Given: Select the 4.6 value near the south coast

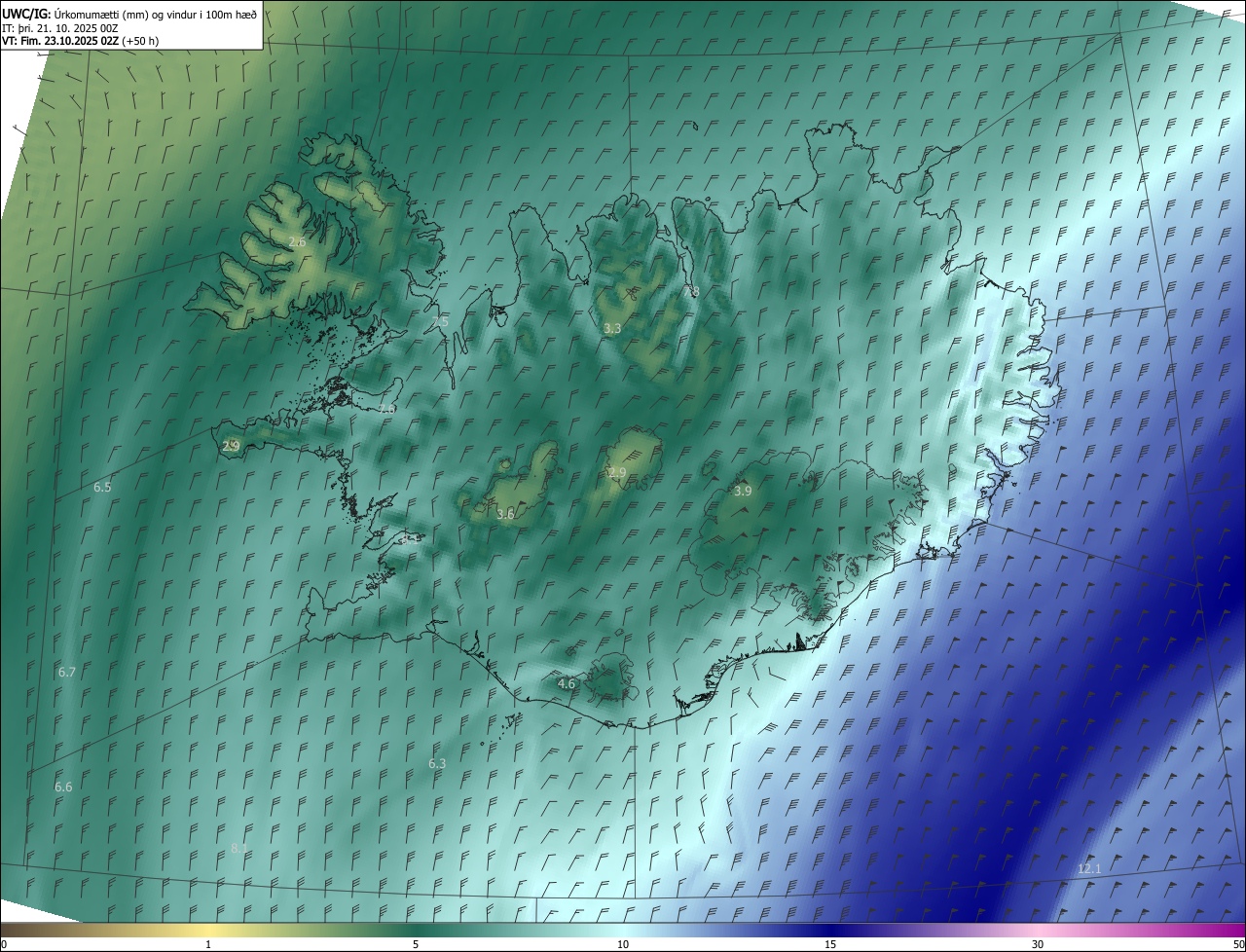Looking at the screenshot, I should pos(567,684).
